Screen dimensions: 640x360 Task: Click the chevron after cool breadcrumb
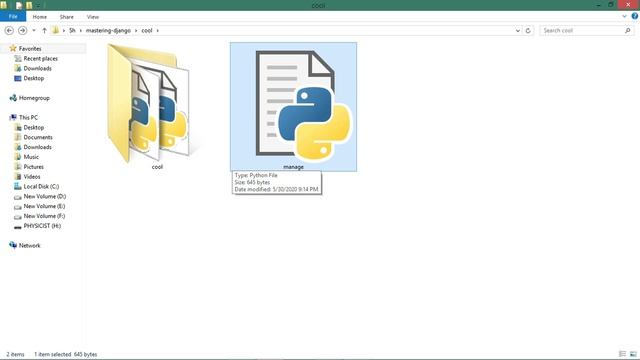coord(158,31)
